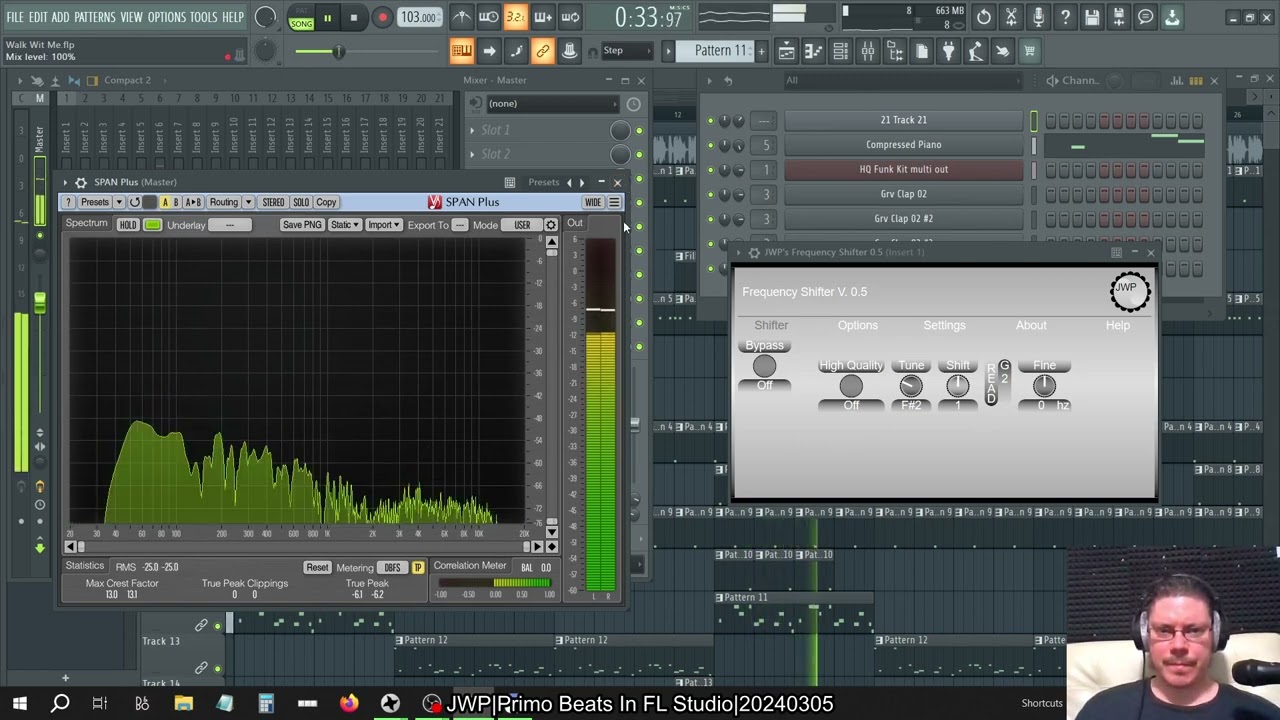The width and height of the screenshot is (1280, 720).
Task: Toggle the PAT/SONG mode switch
Action: pos(301,18)
